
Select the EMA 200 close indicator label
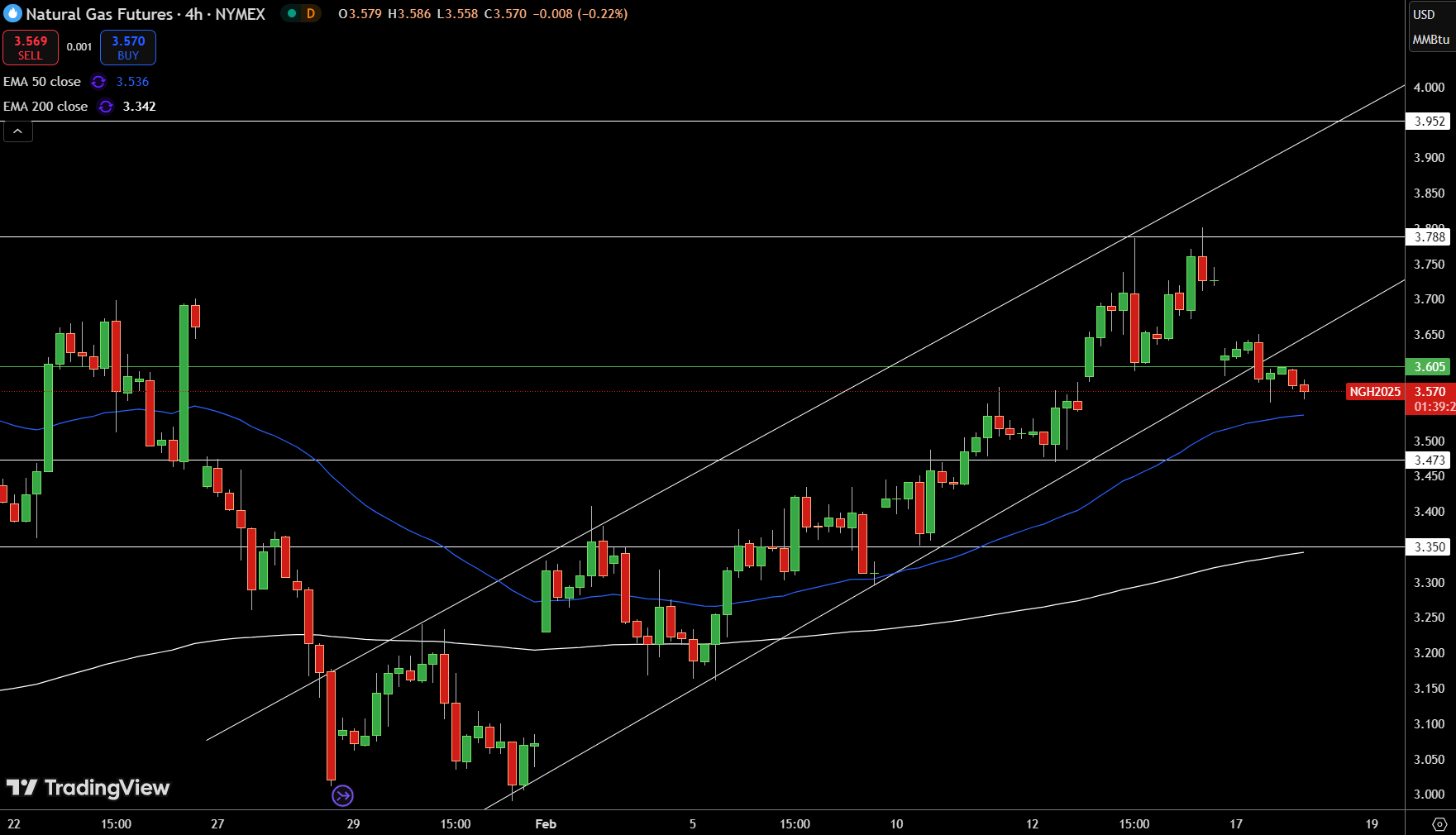click(45, 107)
